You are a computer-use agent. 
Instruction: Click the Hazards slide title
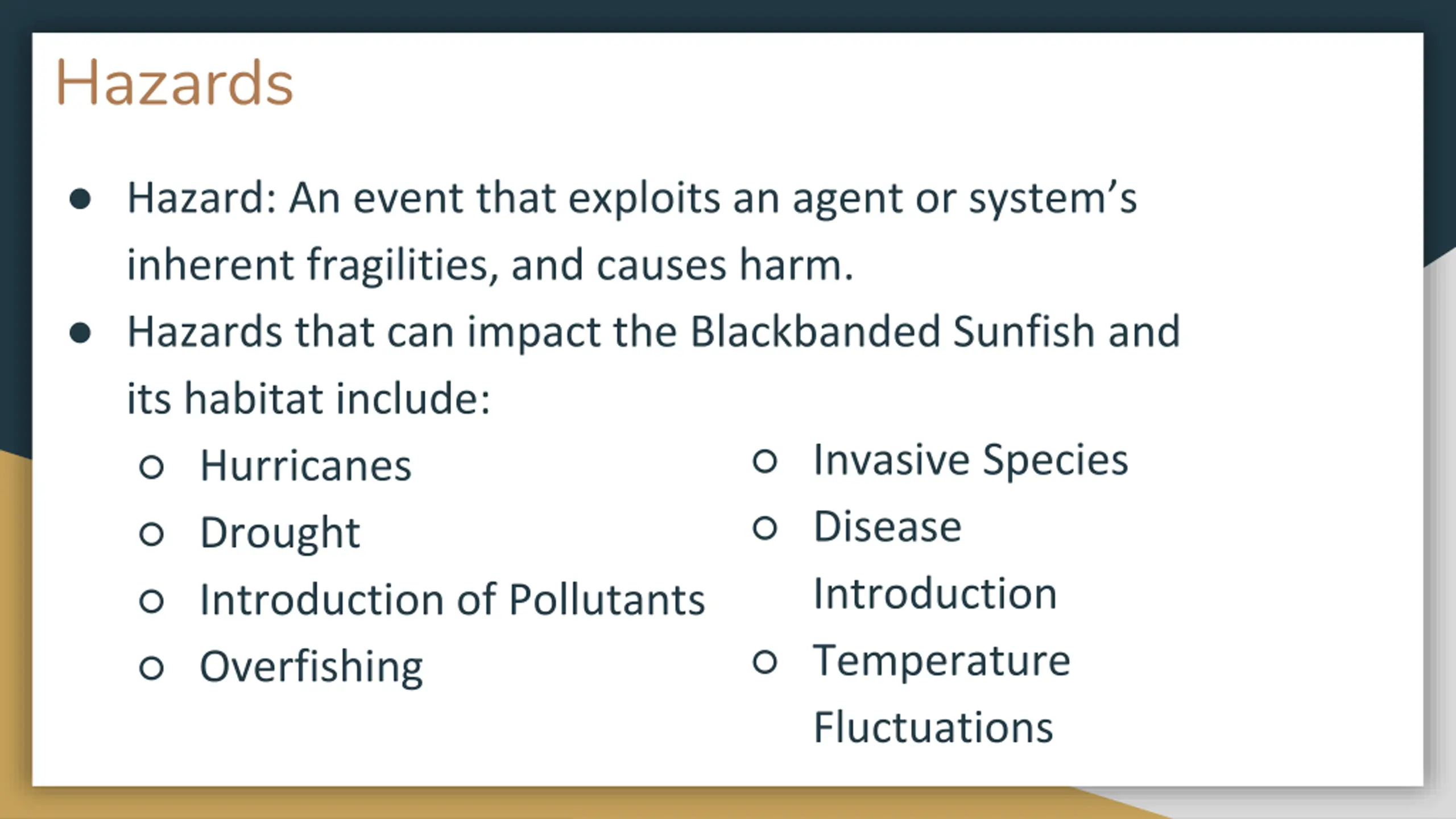tap(175, 83)
